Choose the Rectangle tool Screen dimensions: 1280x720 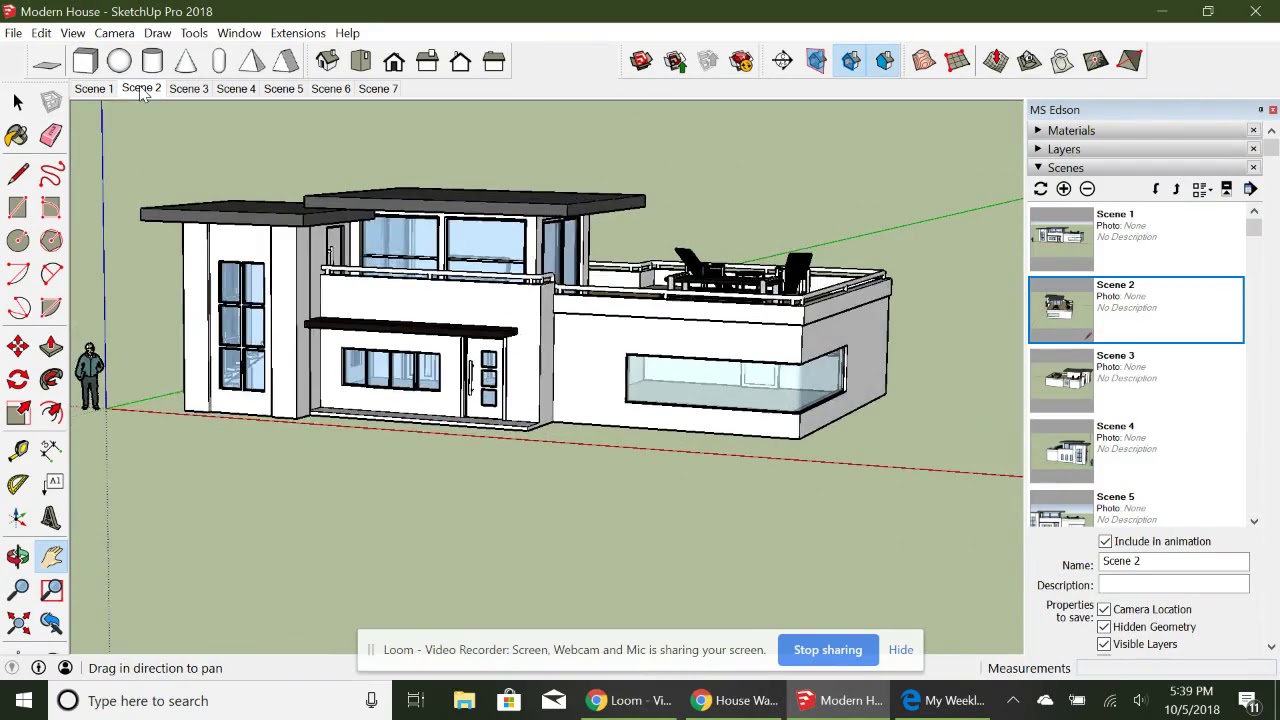pos(17,207)
